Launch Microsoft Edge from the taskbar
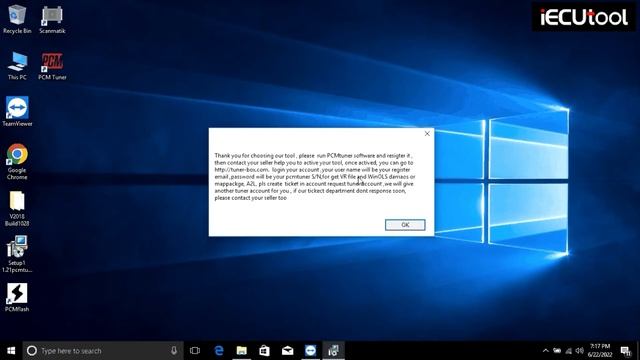The width and height of the screenshot is (640, 360). click(x=219, y=351)
